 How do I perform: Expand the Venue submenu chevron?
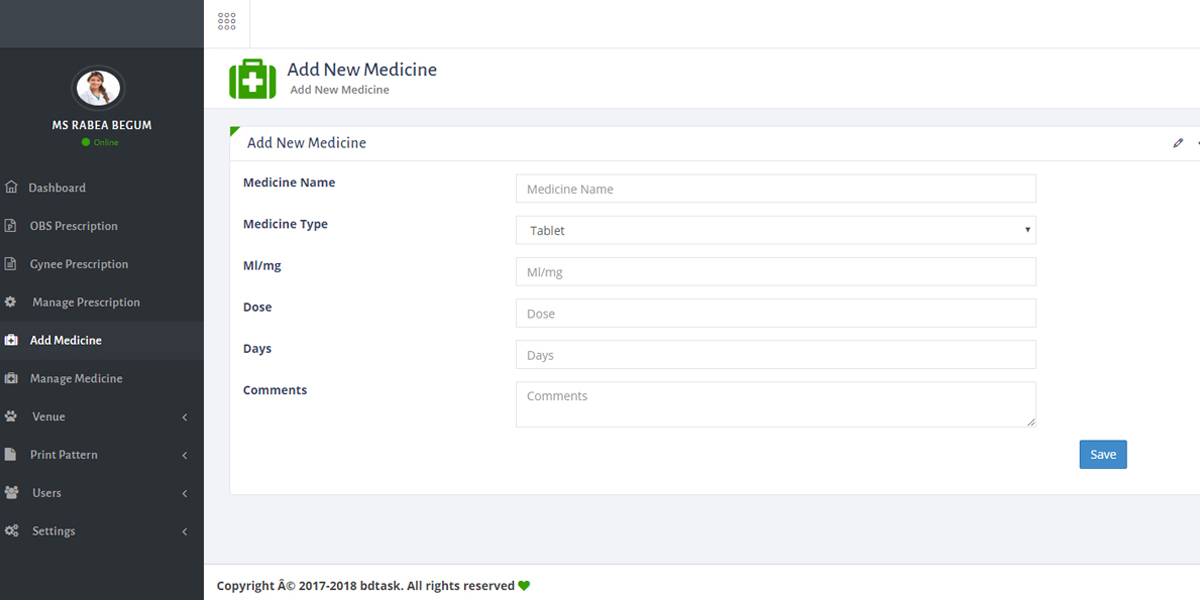click(x=185, y=417)
